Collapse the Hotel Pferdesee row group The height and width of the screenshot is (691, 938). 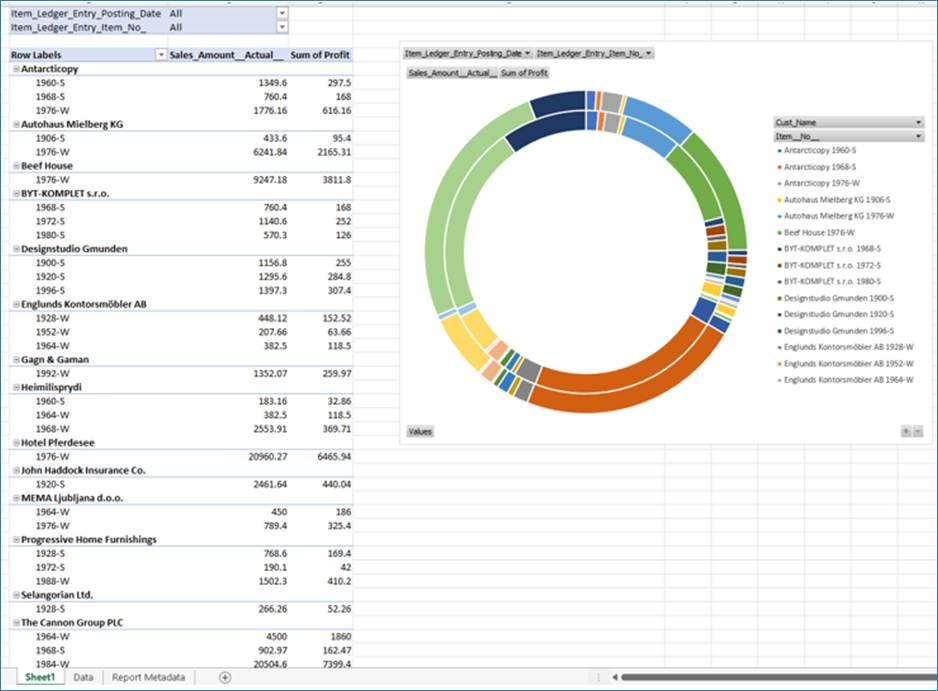pyautogui.click(x=16, y=442)
